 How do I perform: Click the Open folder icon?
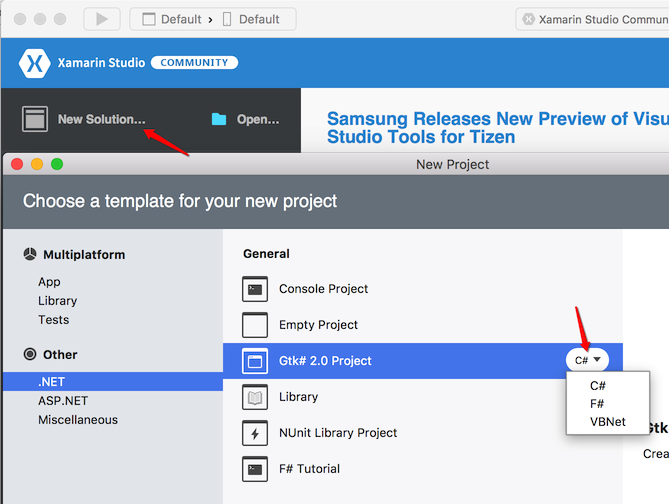(x=219, y=119)
